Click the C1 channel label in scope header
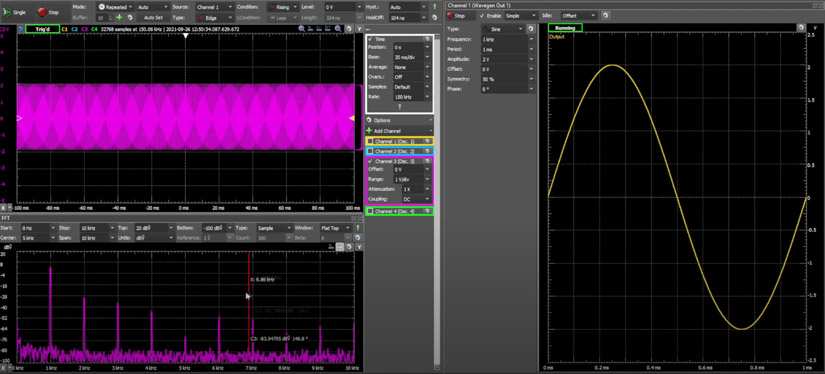Screen dimensions: 825x374 tap(65, 29)
